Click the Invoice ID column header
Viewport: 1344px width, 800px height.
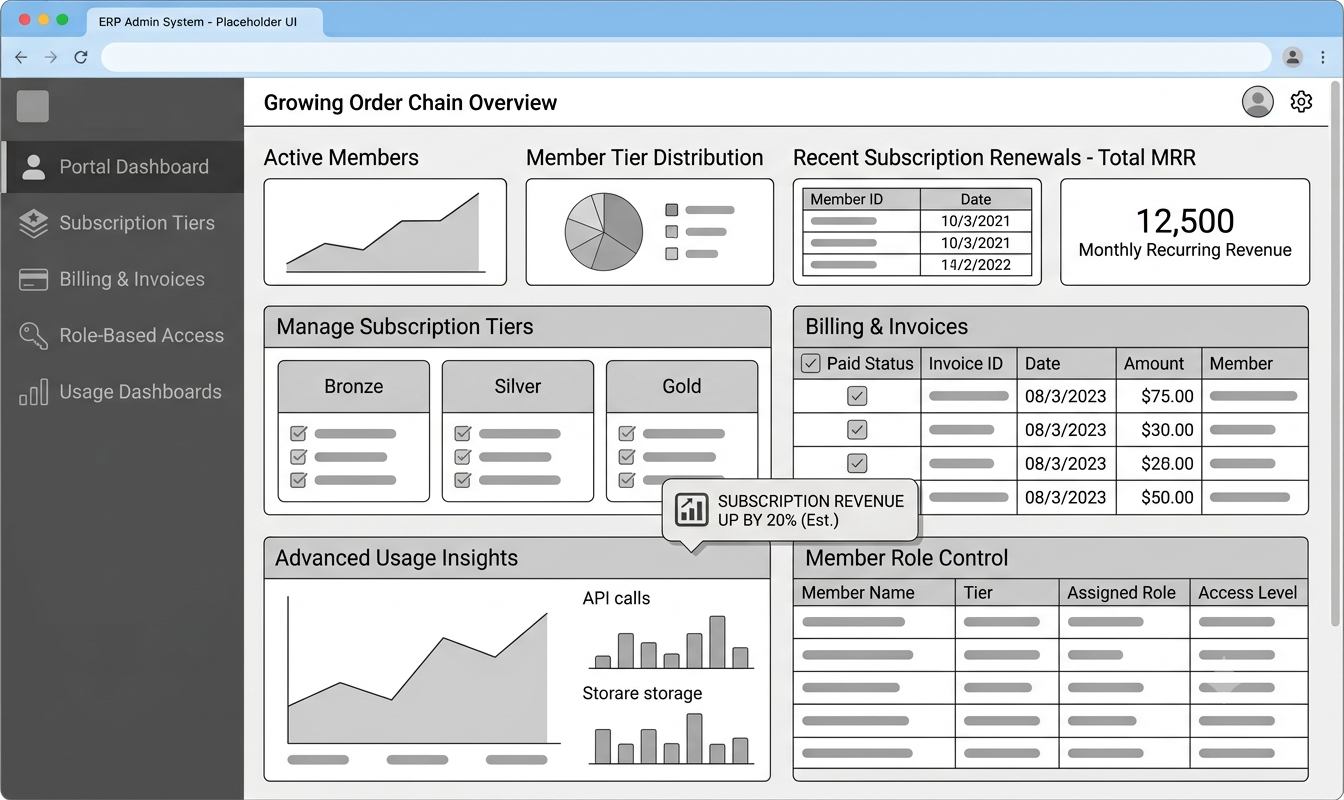point(966,363)
